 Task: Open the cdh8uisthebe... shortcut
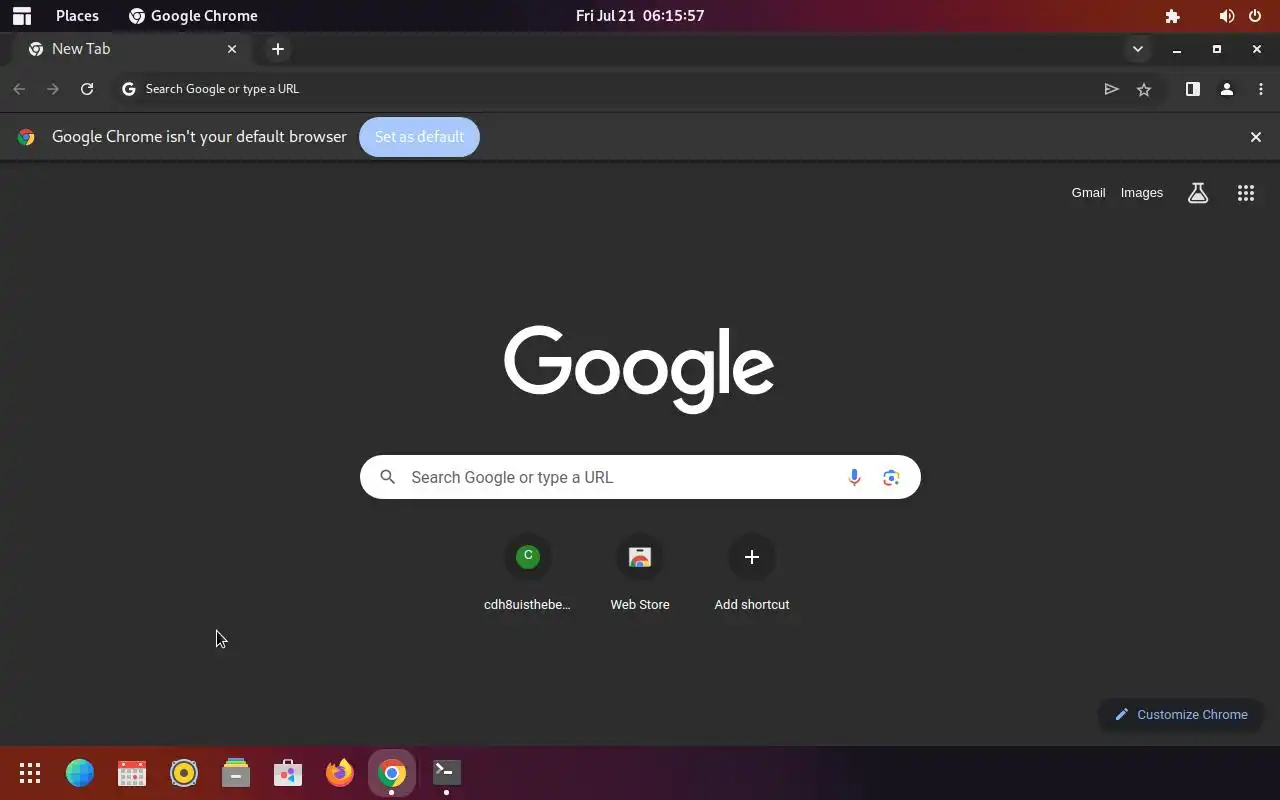(528, 574)
